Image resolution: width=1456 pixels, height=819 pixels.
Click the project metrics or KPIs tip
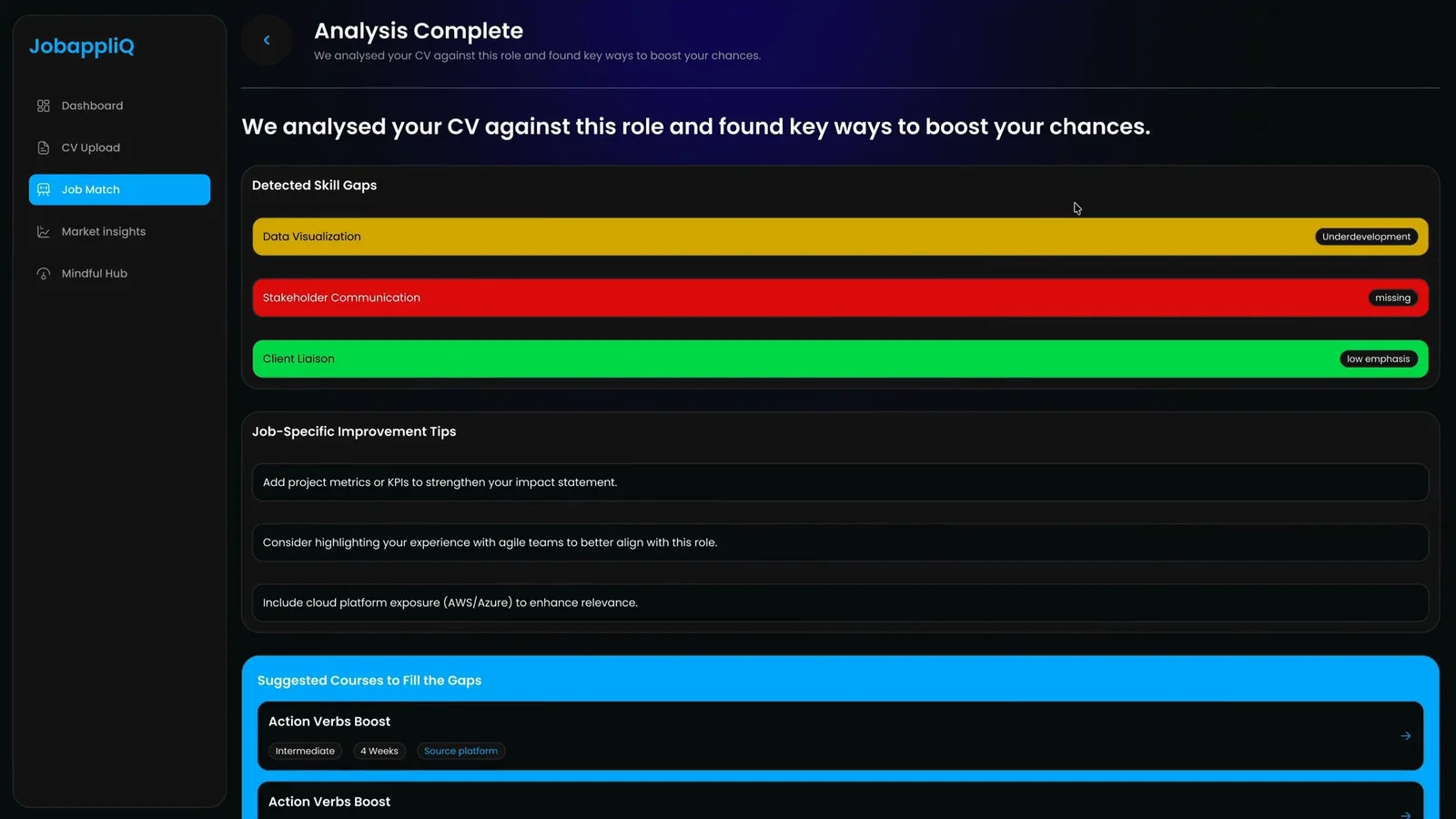(x=840, y=482)
